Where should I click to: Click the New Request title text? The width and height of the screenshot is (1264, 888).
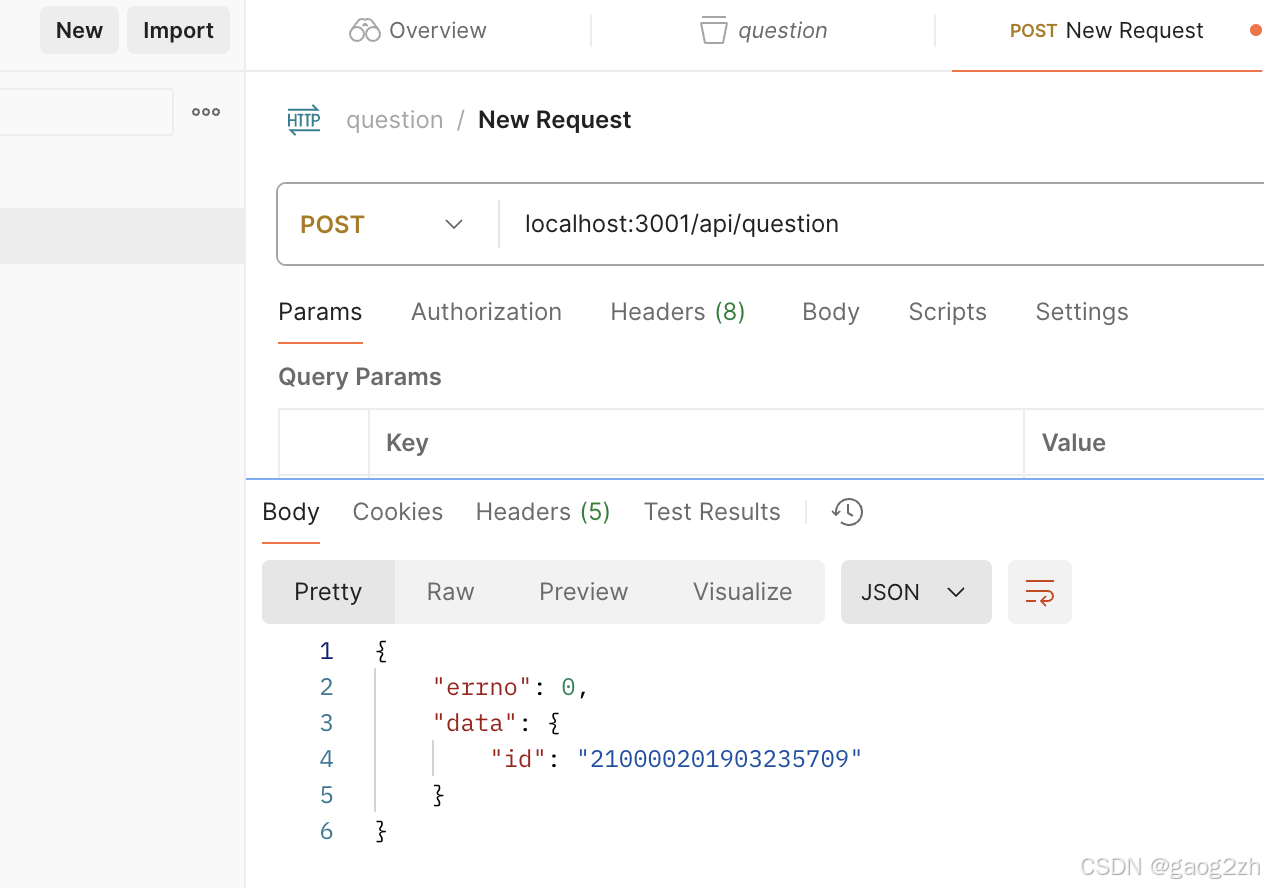pos(554,120)
